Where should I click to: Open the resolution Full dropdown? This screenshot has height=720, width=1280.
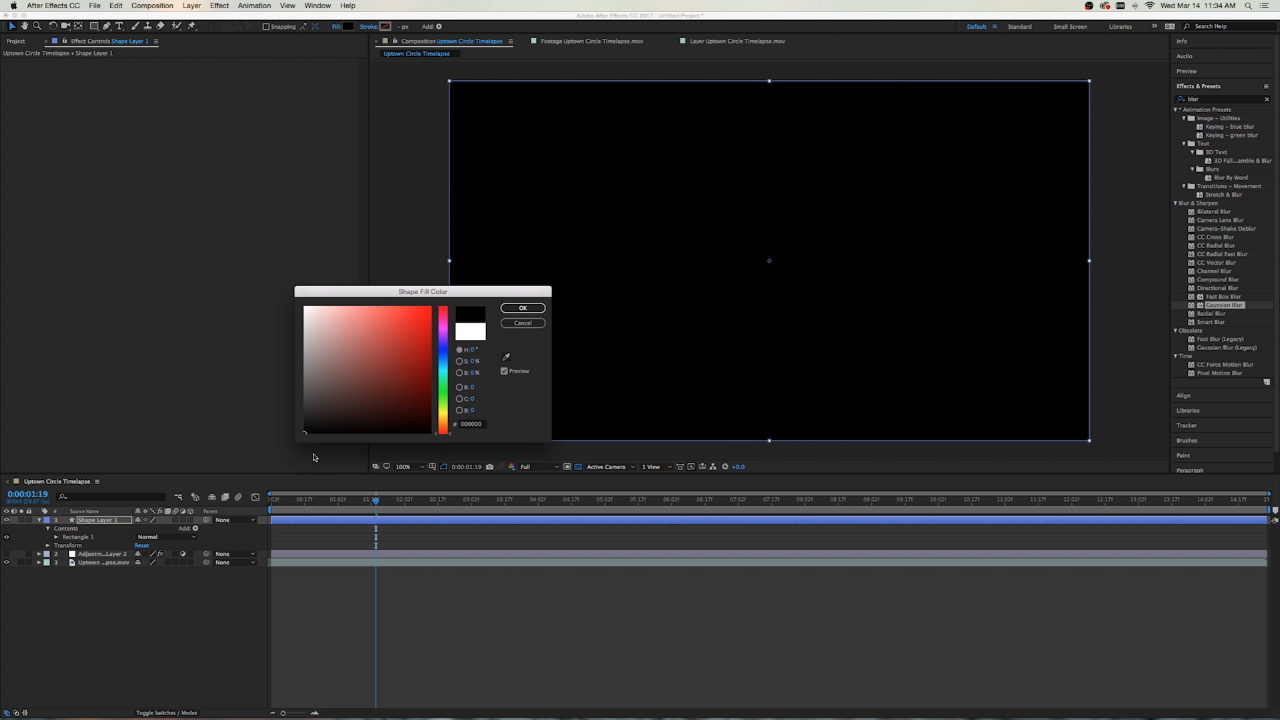[539, 467]
